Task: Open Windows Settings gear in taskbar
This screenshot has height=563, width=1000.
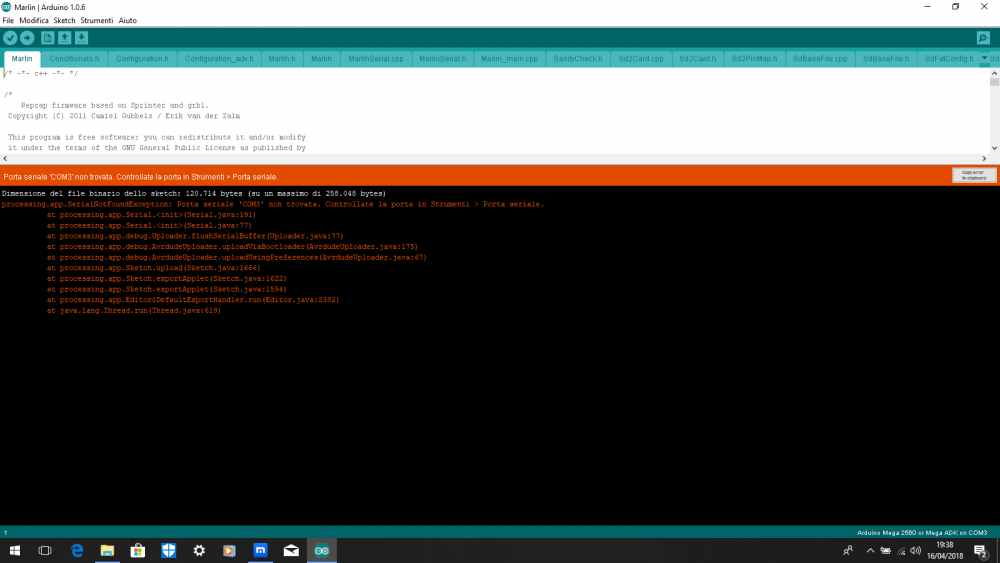Action: [x=199, y=550]
